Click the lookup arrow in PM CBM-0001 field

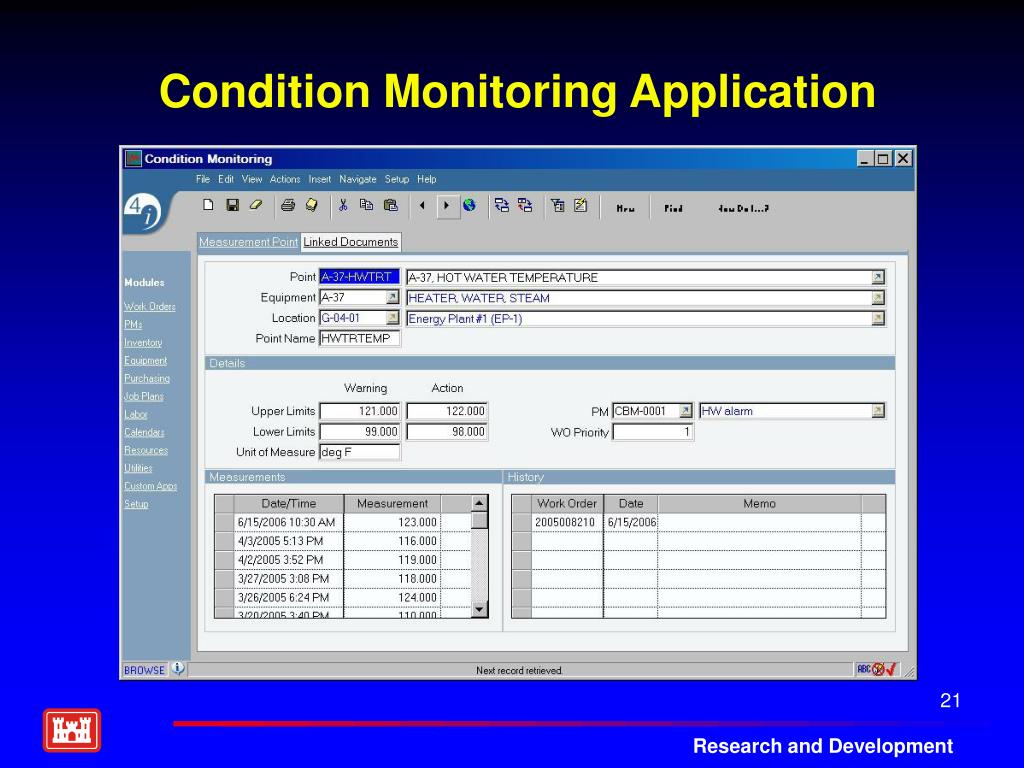click(685, 411)
